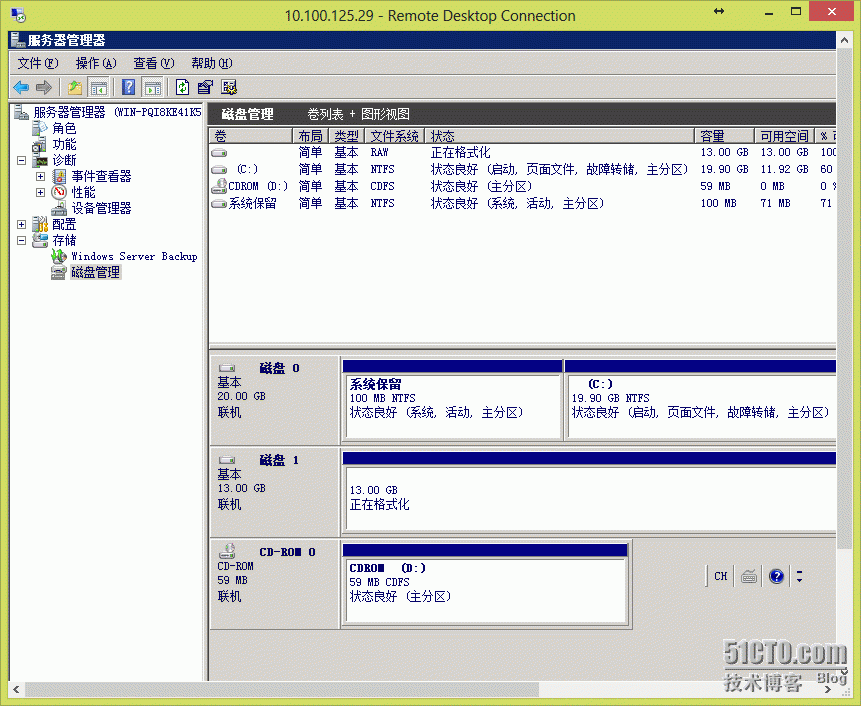Click the language bar help icon
Screen dimensions: 861x706
(776, 576)
